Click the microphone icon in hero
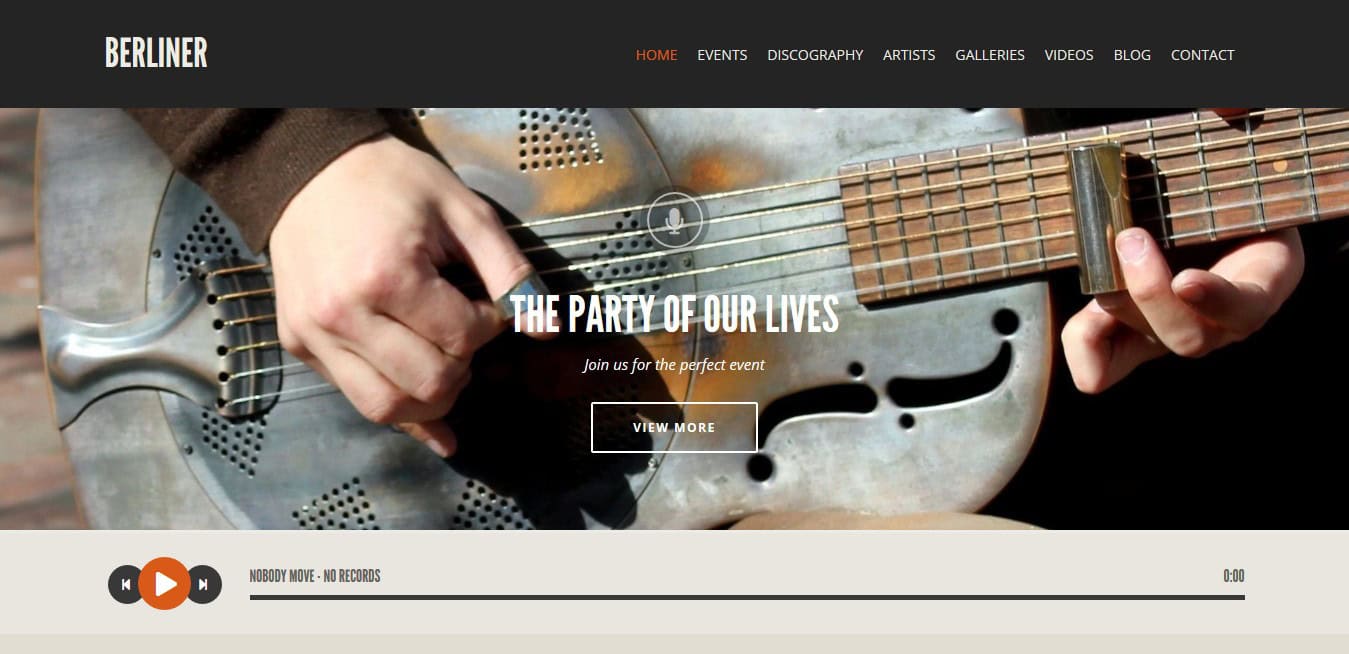The width and height of the screenshot is (1349, 654). click(675, 220)
